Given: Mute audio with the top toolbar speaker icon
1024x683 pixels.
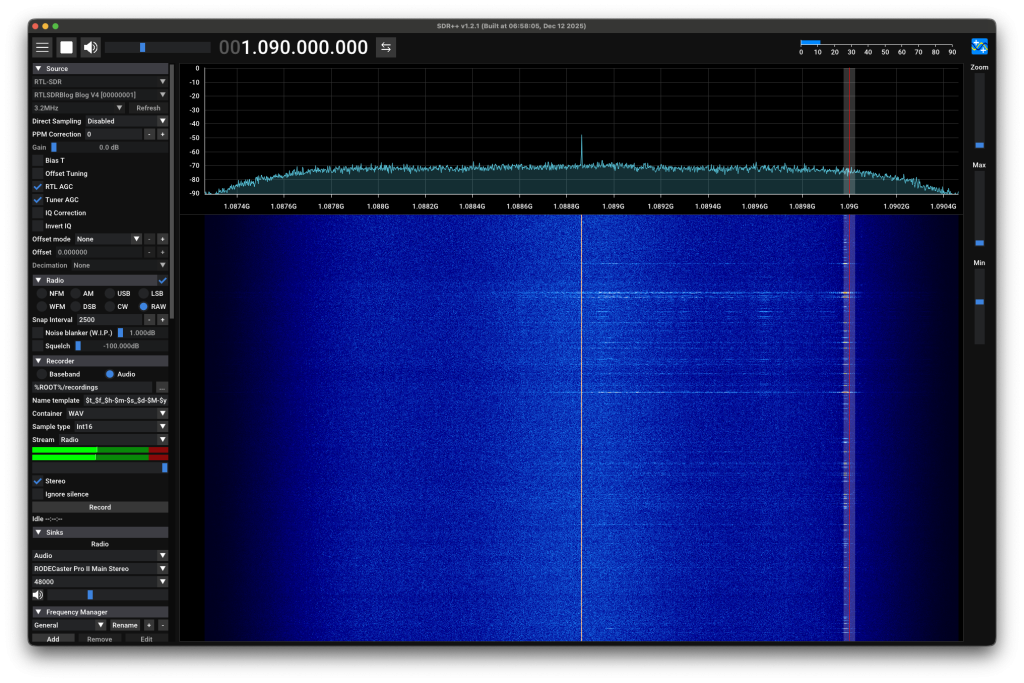Looking at the screenshot, I should (91, 46).
